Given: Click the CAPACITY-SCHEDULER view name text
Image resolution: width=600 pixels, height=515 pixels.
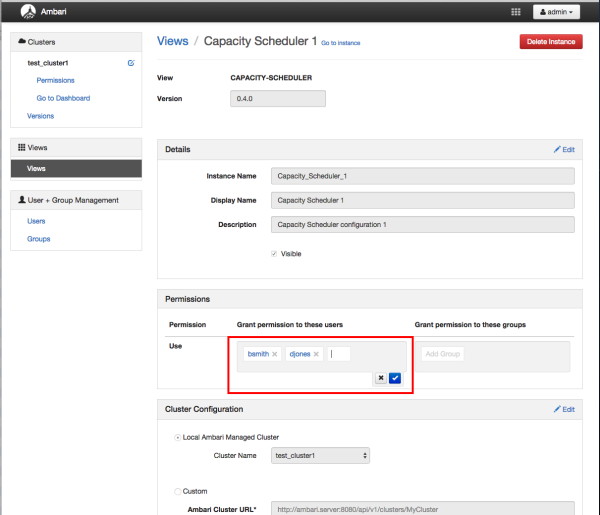Looking at the screenshot, I should [x=271, y=78].
